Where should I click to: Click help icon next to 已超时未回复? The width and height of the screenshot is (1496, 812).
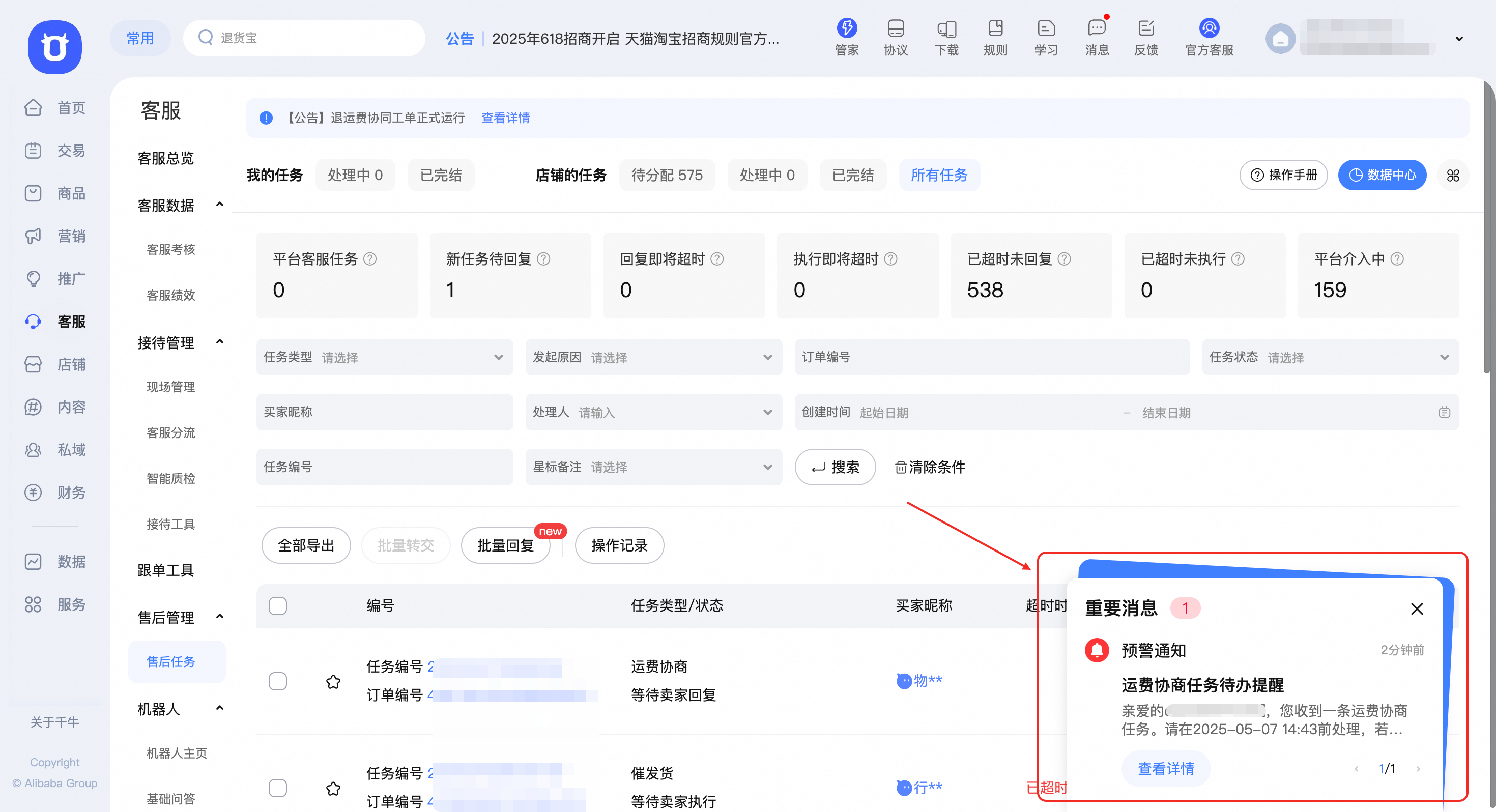[x=1064, y=259]
